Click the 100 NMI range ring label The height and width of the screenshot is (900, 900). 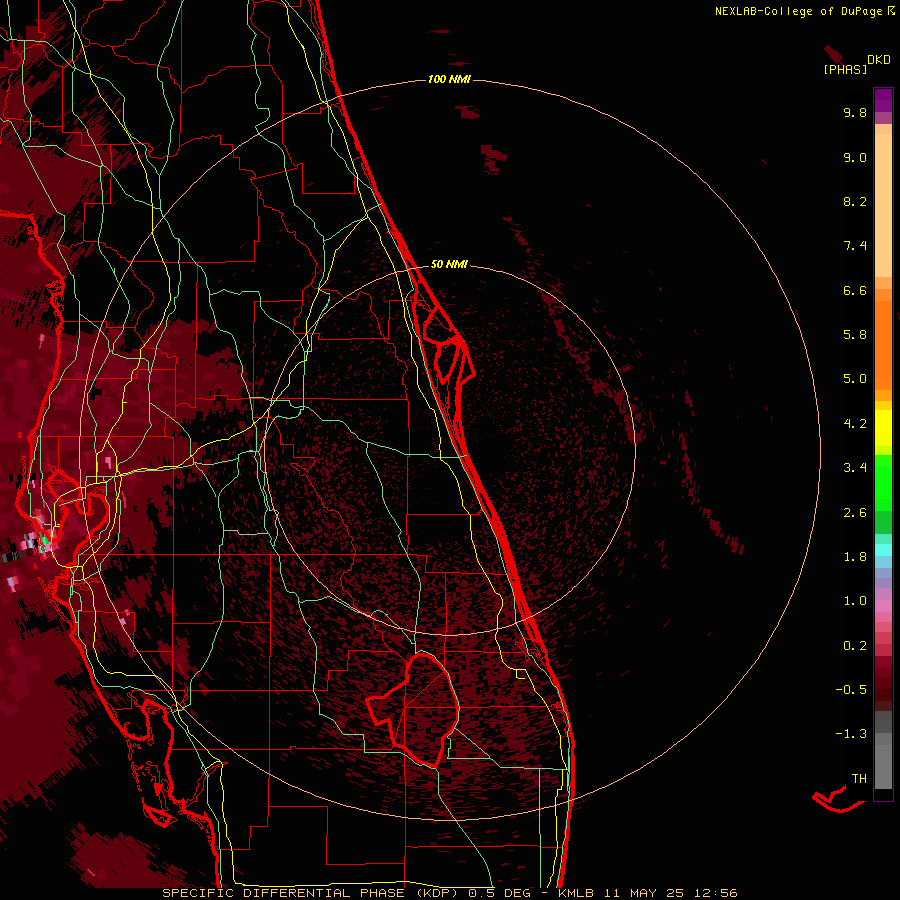pos(449,79)
